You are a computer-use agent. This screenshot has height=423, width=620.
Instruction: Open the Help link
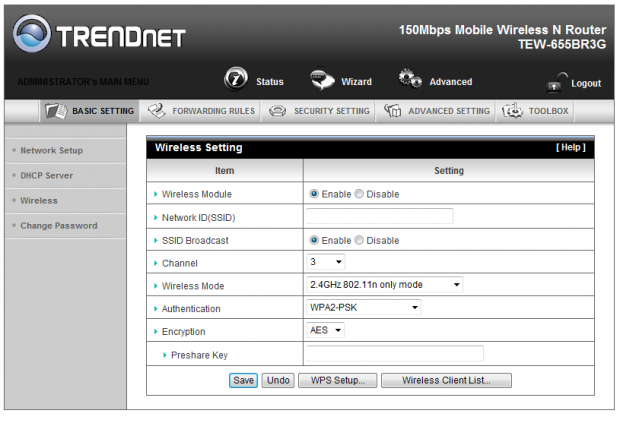click(571, 147)
